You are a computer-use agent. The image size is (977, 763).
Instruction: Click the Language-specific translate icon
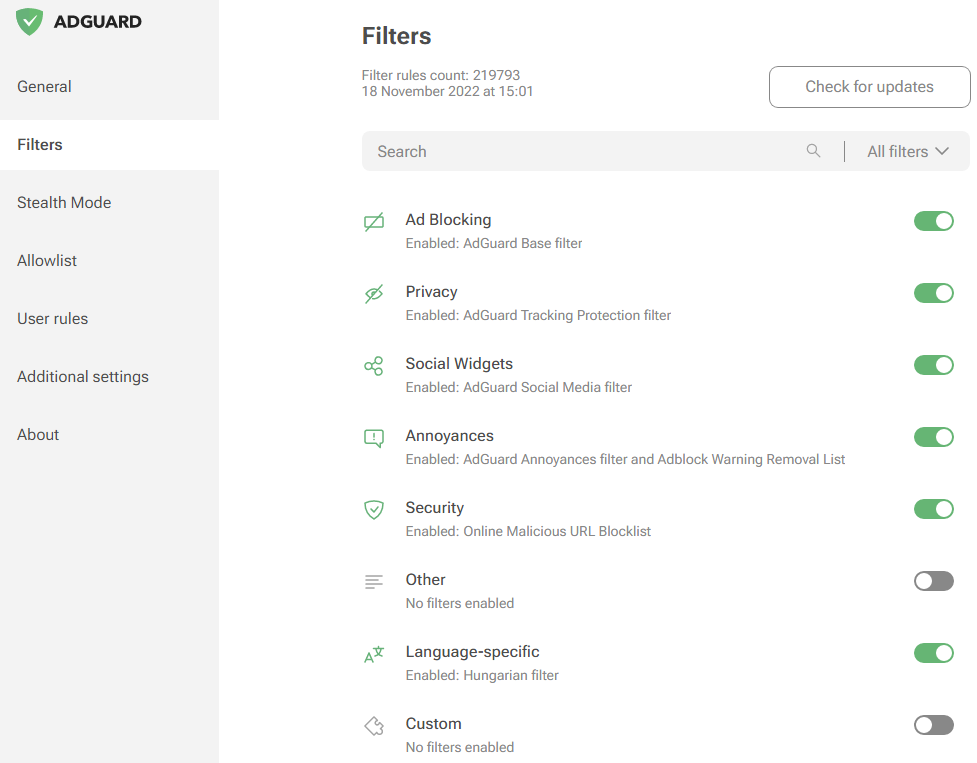374,655
